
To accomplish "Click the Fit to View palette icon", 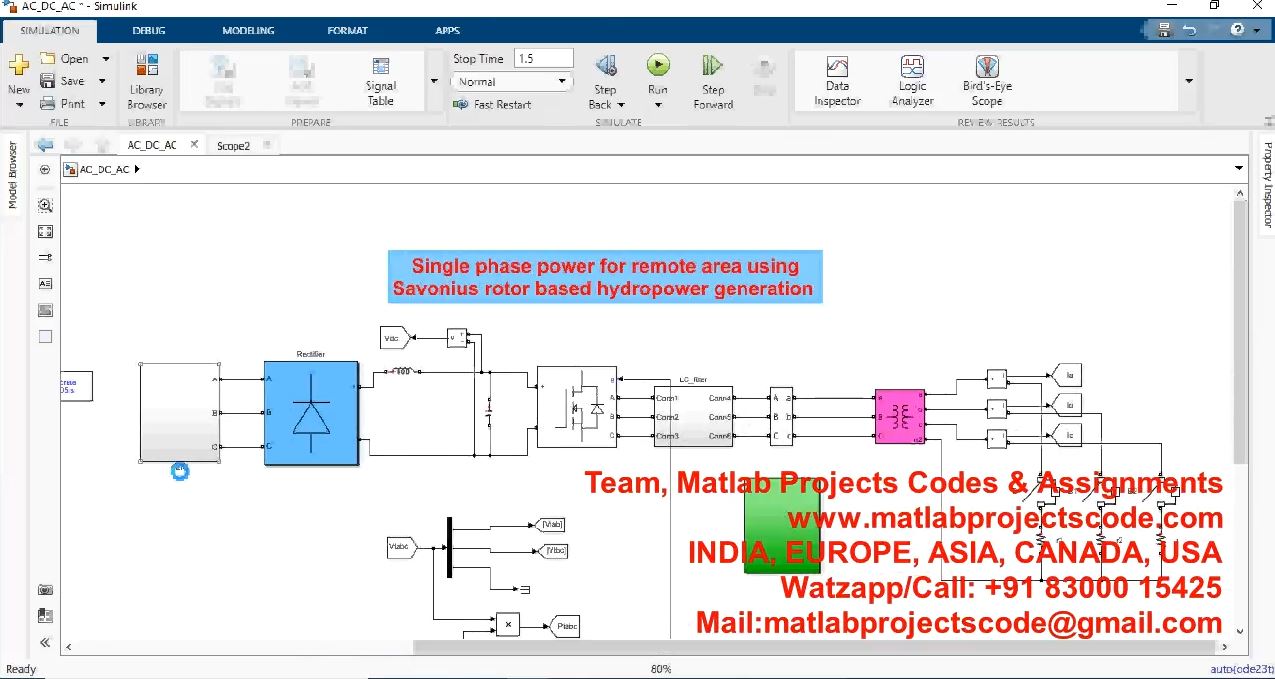I will (45, 231).
